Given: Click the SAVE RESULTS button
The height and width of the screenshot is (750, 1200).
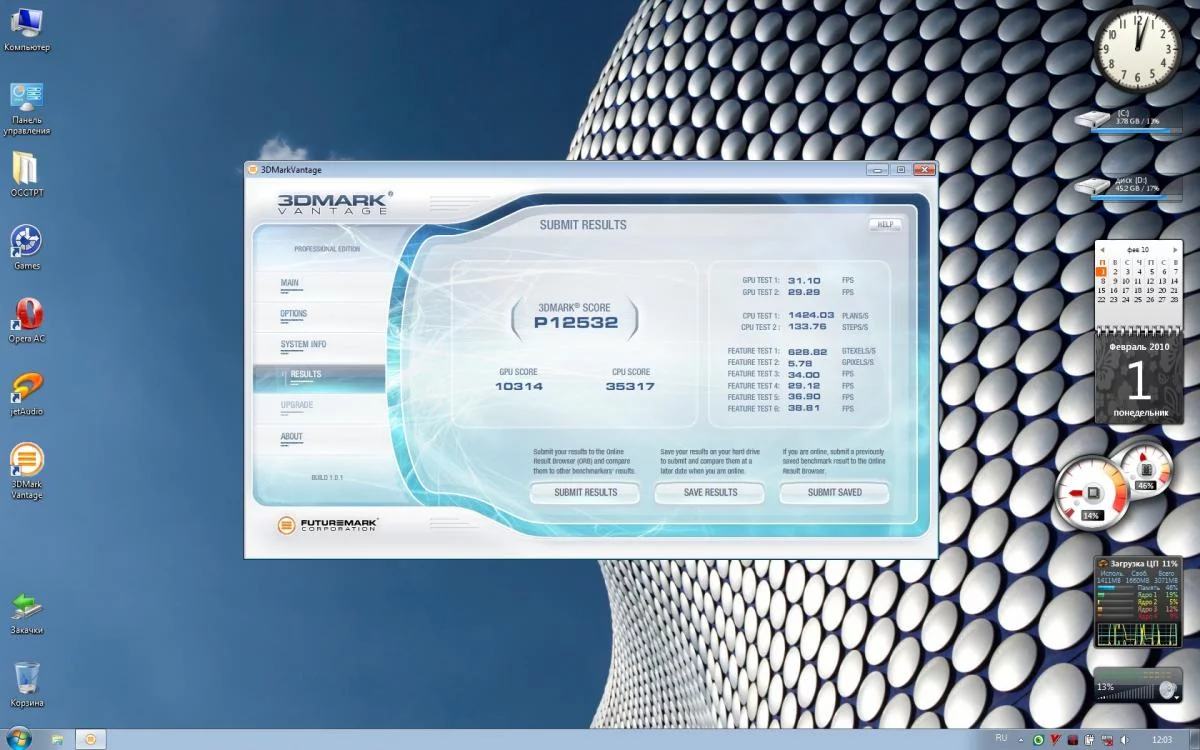Looking at the screenshot, I should (710, 492).
